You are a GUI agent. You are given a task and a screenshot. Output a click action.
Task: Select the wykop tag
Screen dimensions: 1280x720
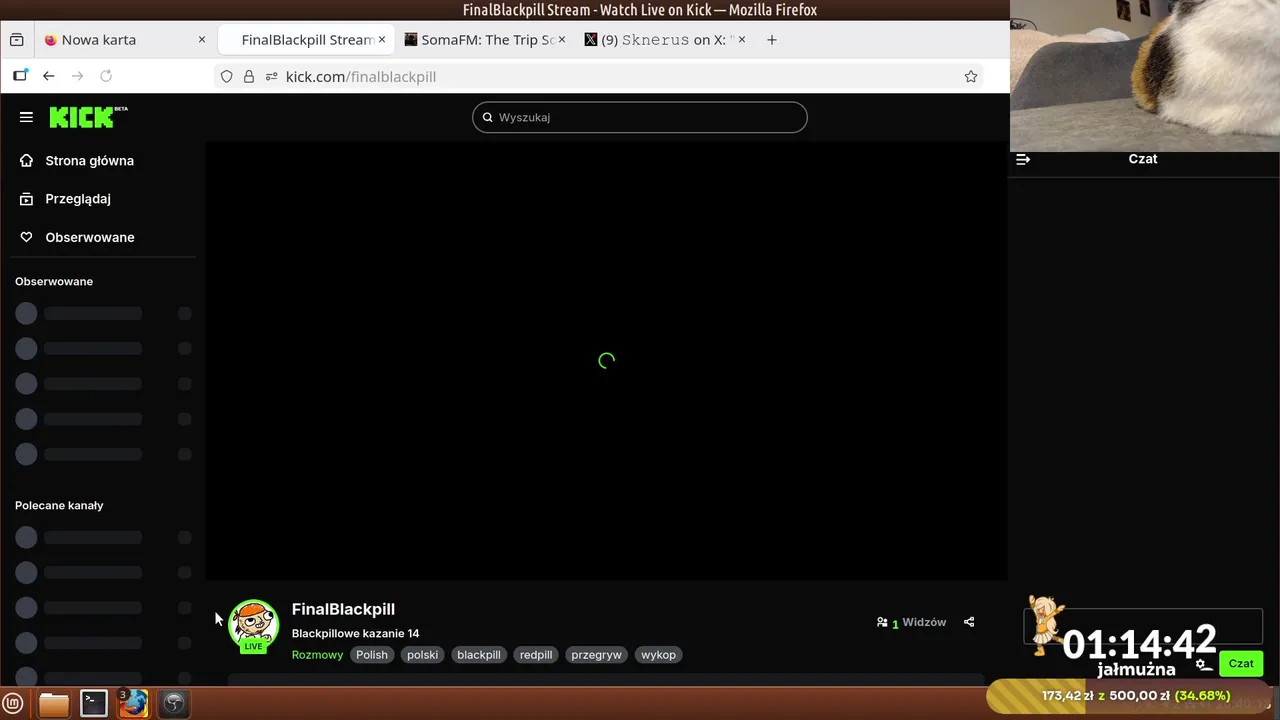pos(658,655)
